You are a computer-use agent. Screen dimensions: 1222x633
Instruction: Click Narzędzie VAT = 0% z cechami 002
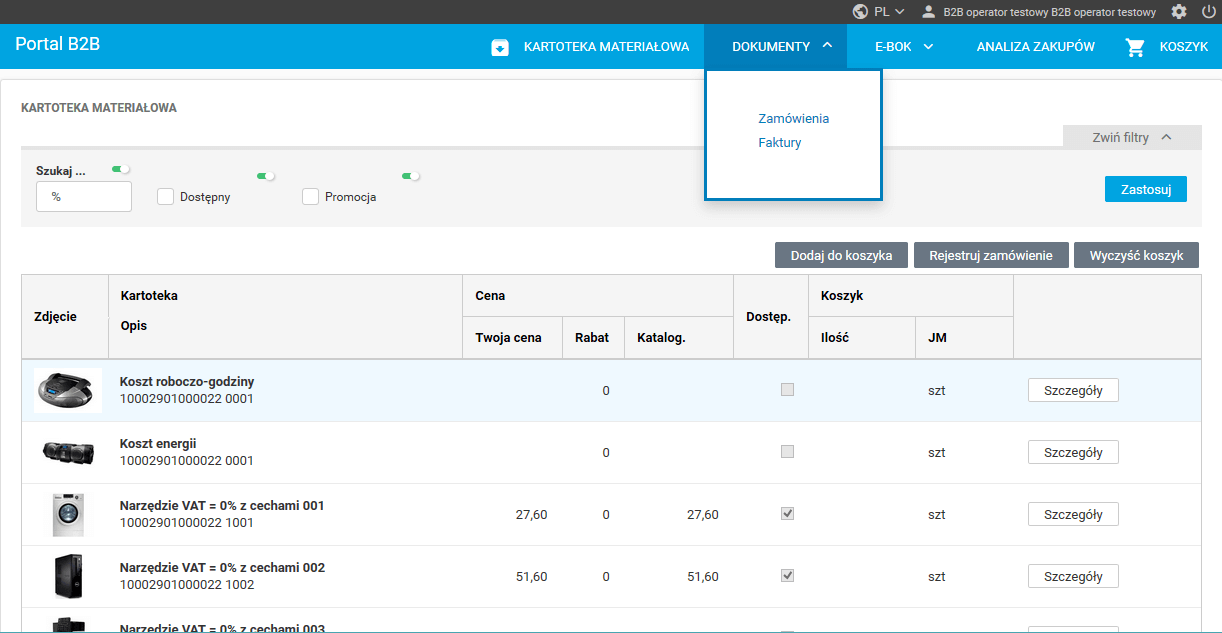tap(222, 568)
